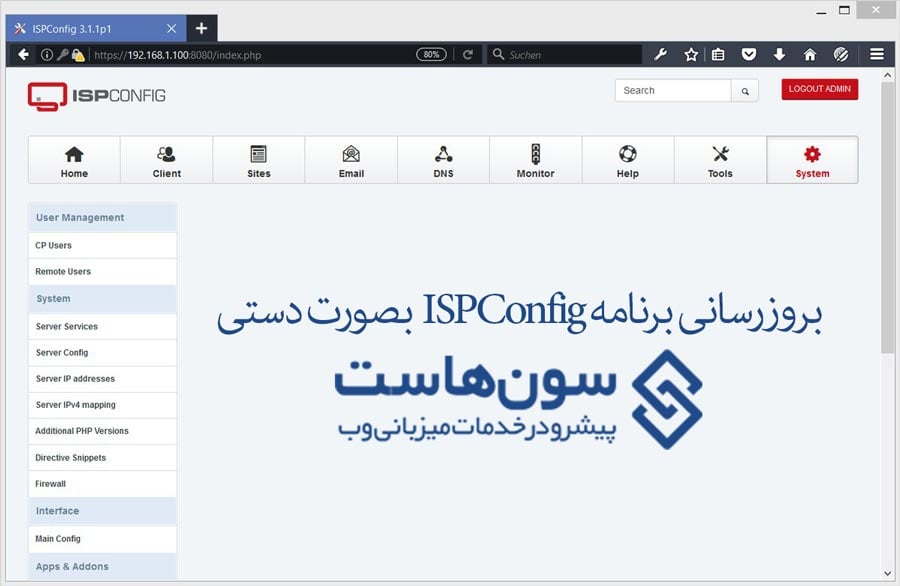The width and height of the screenshot is (900, 586).
Task: Click the striped circle toolbar icon
Action: [x=841, y=55]
